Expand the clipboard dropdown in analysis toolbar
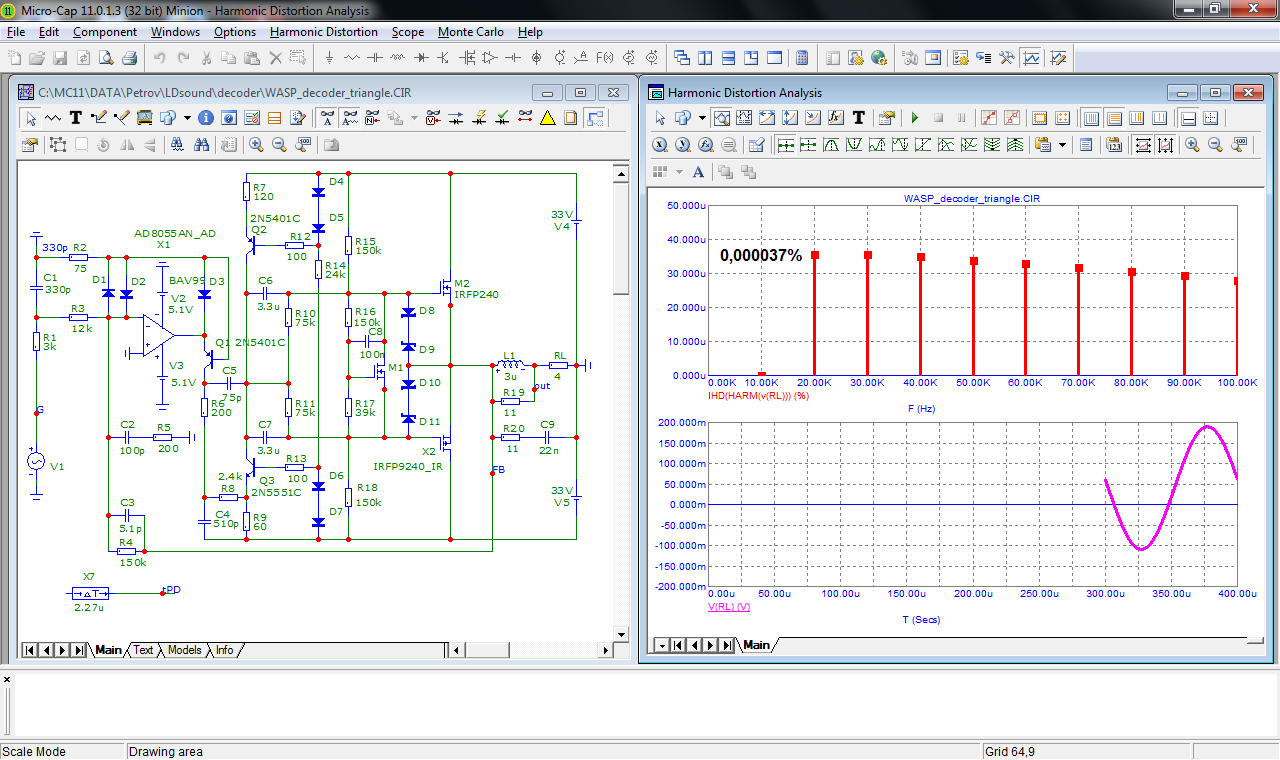Image resolution: width=1280 pixels, height=760 pixels. [1062, 145]
